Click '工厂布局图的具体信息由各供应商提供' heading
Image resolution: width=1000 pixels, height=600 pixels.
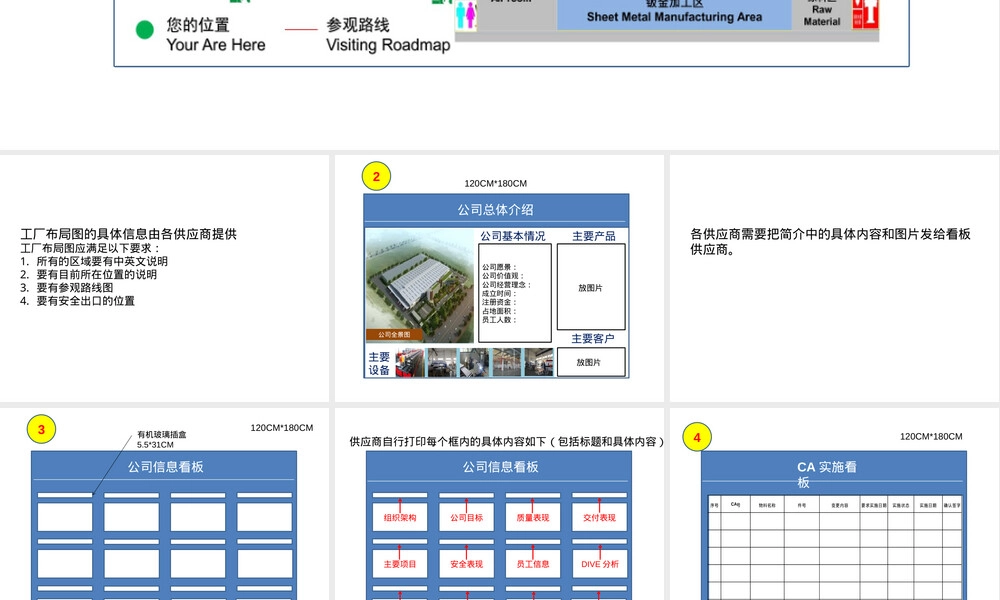(x=128, y=234)
